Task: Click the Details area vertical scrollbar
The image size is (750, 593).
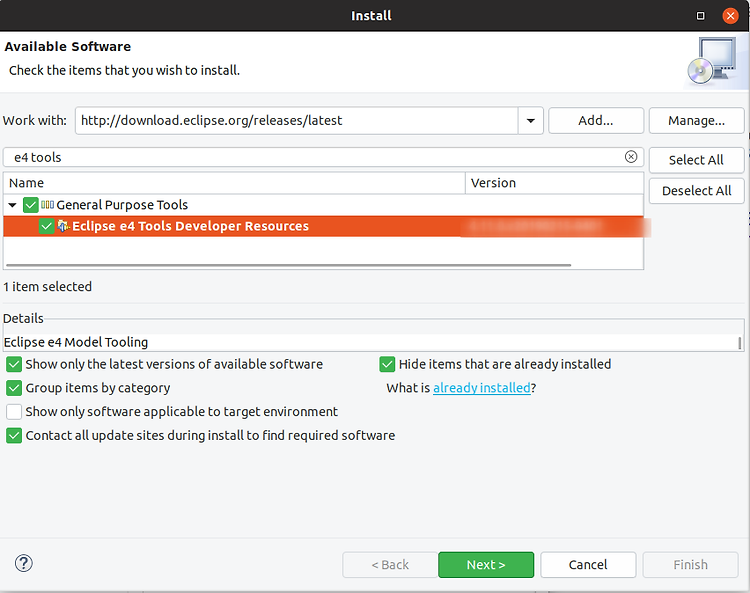Action: pos(739,342)
